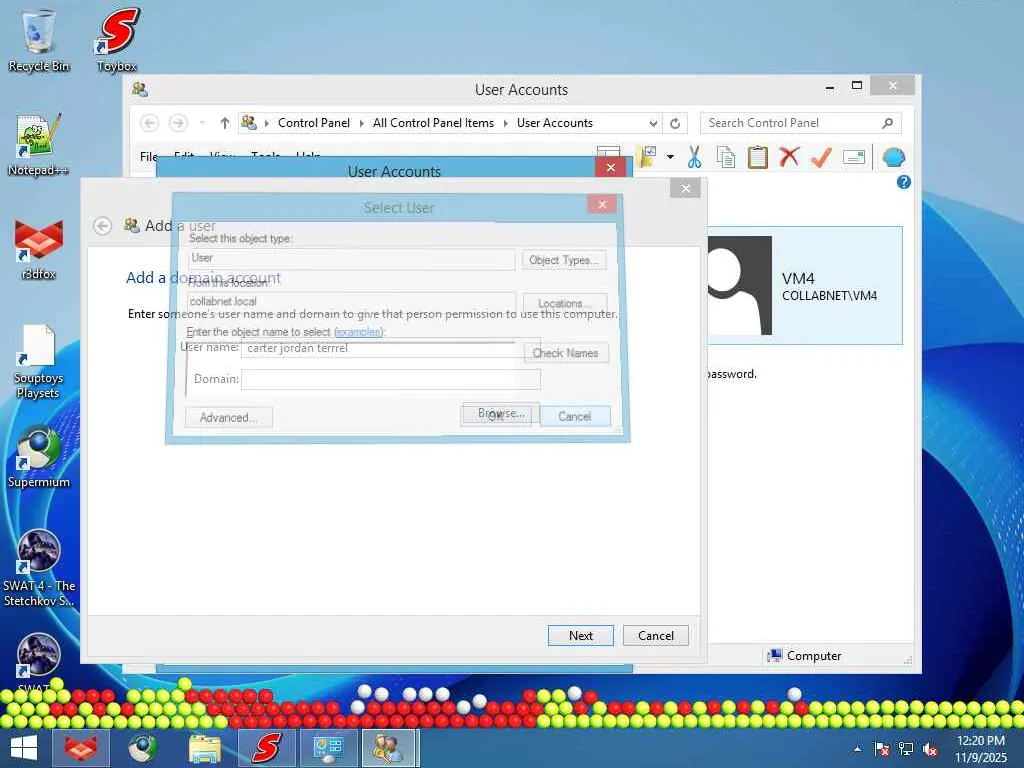The height and width of the screenshot is (768, 1024).
Task: Click the Domain input field
Action: (391, 379)
